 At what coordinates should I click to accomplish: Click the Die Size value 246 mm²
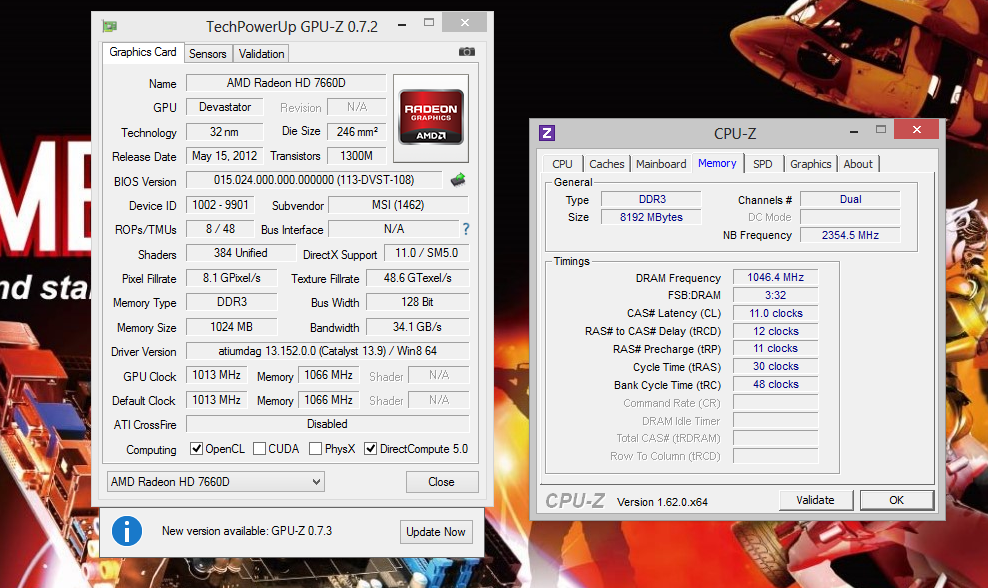[x=357, y=132]
